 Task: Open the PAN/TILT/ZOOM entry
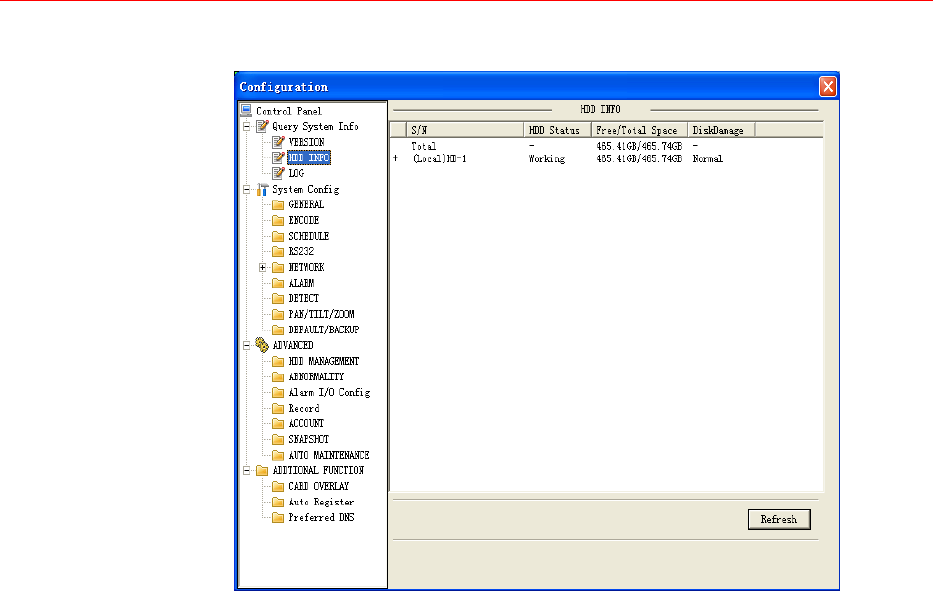coord(321,314)
